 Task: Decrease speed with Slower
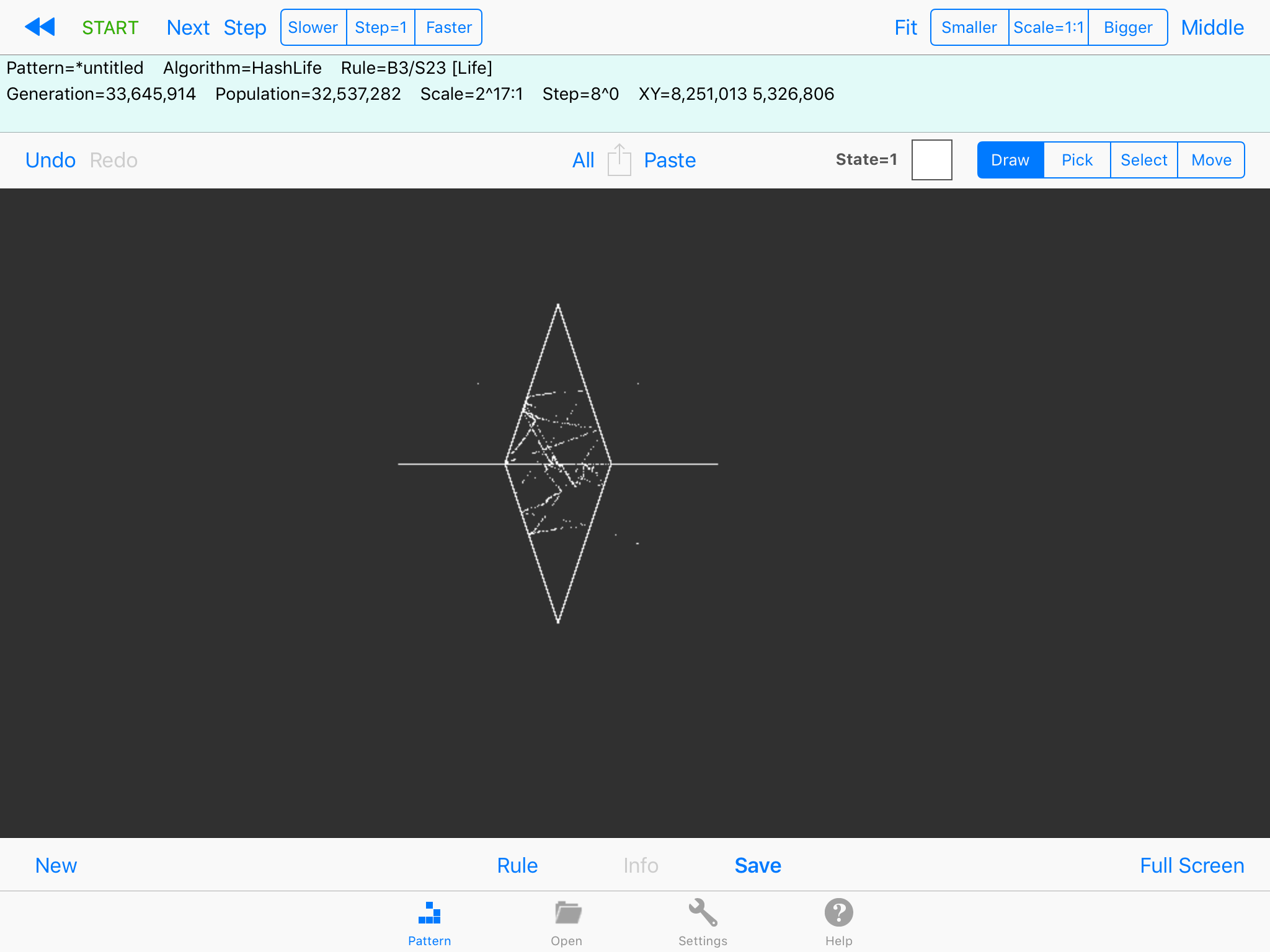313,27
